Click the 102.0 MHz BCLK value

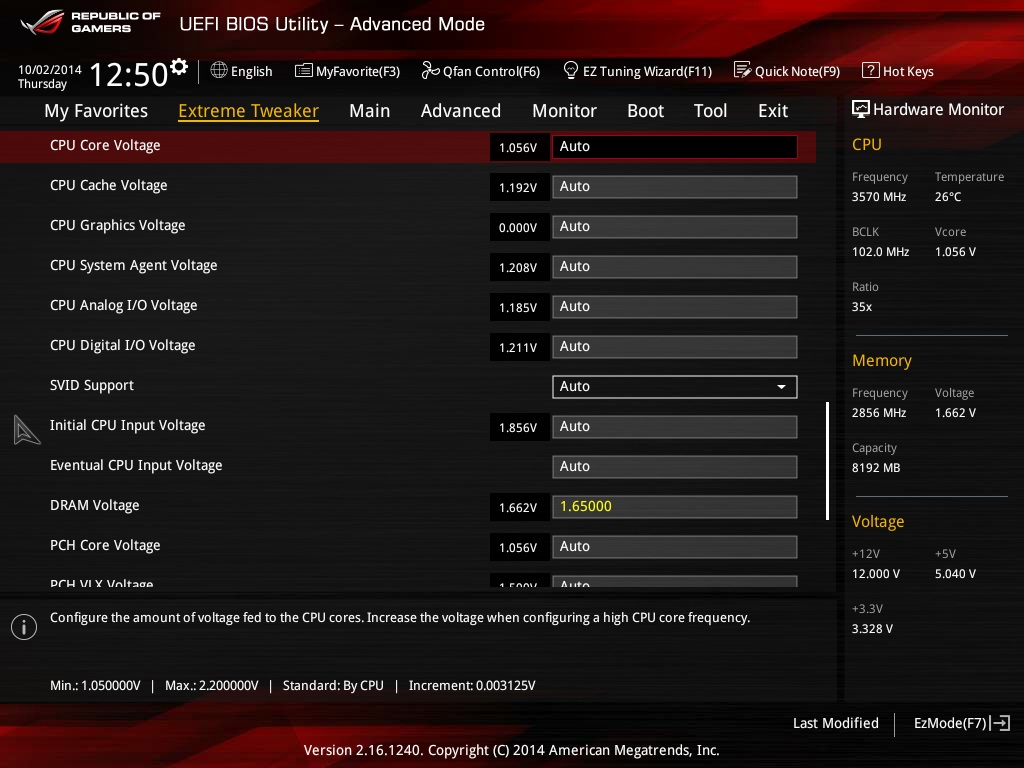click(880, 251)
